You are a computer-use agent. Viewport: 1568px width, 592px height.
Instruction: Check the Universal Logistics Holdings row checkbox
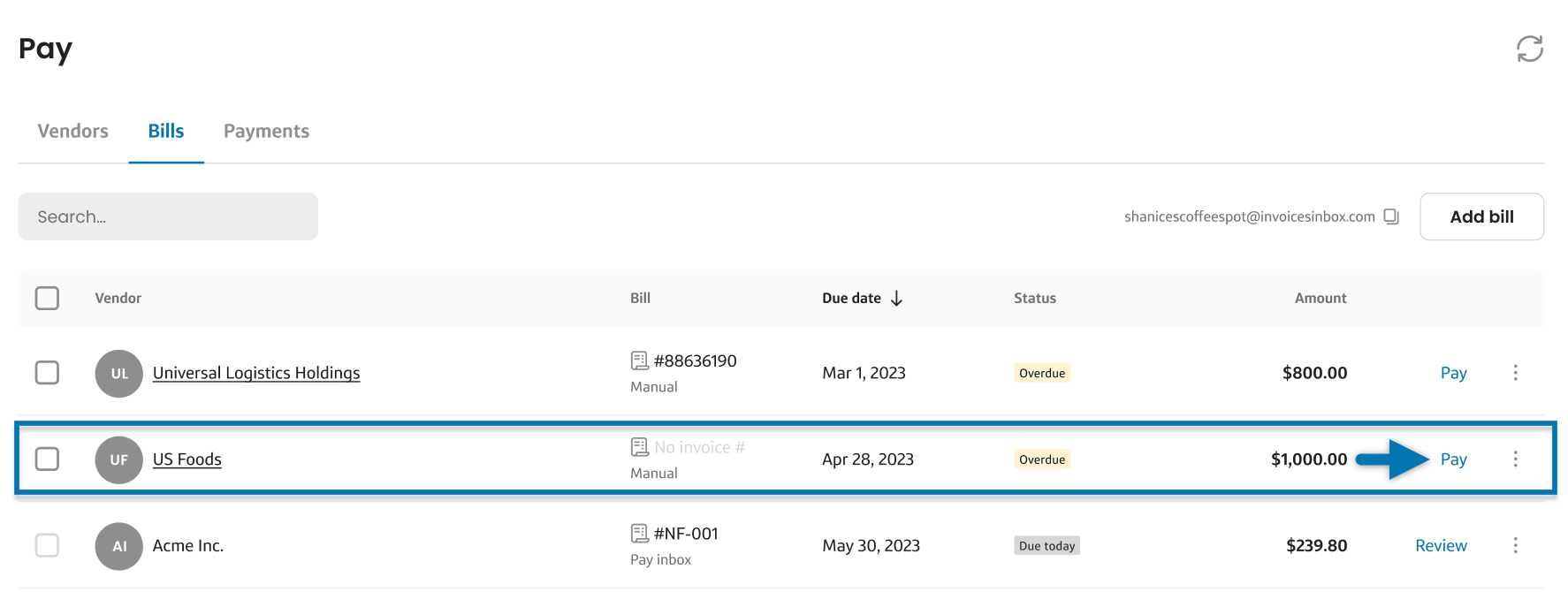click(x=47, y=373)
